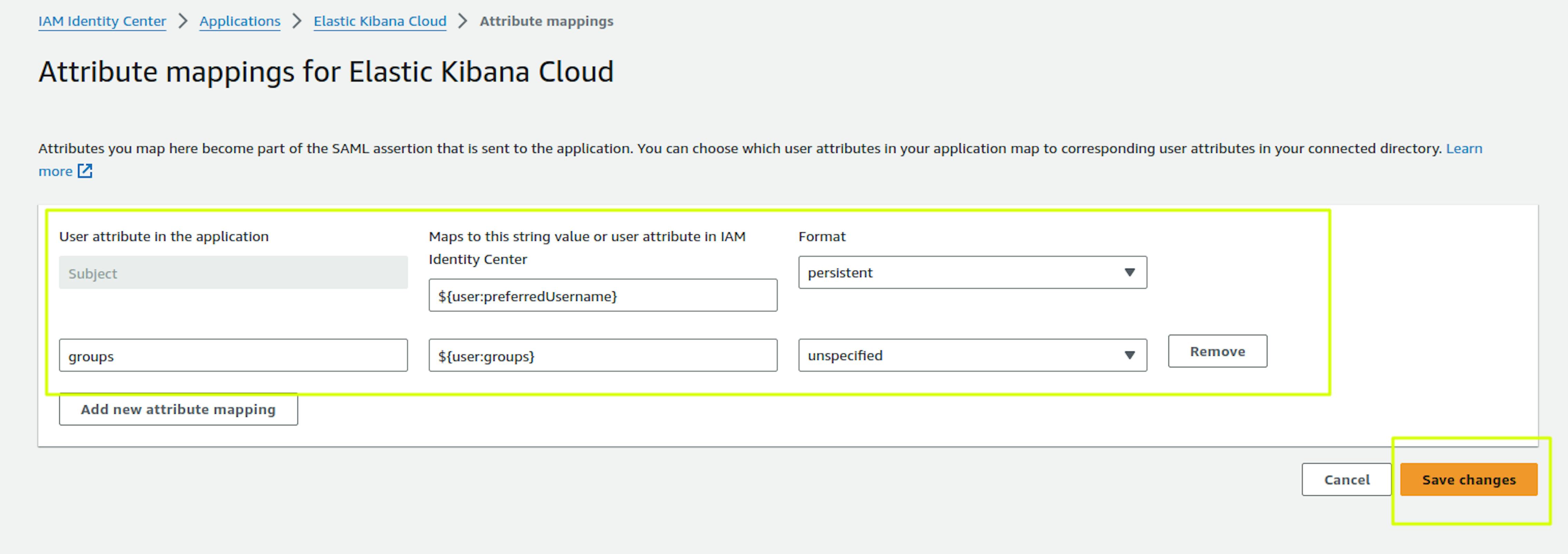Viewport: 1568px width, 554px height.
Task: Open the Elastic Kibana Cloud breadcrumb link
Action: tap(380, 21)
